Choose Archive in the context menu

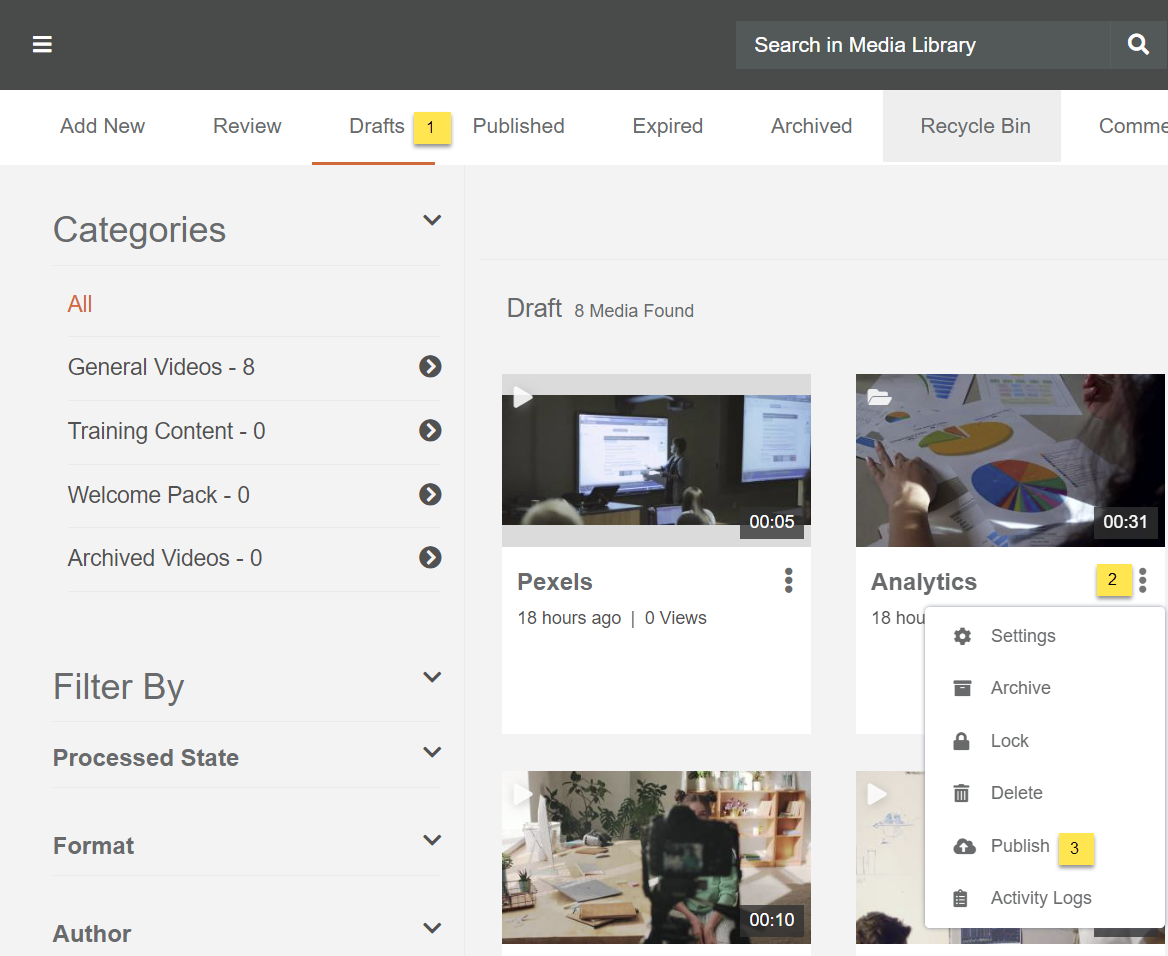point(1020,688)
